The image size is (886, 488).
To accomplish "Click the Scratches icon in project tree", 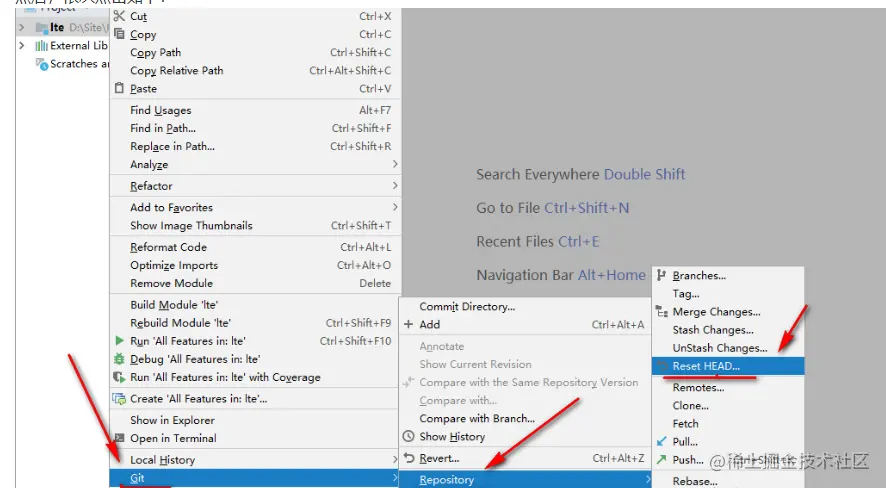I will pos(42,64).
